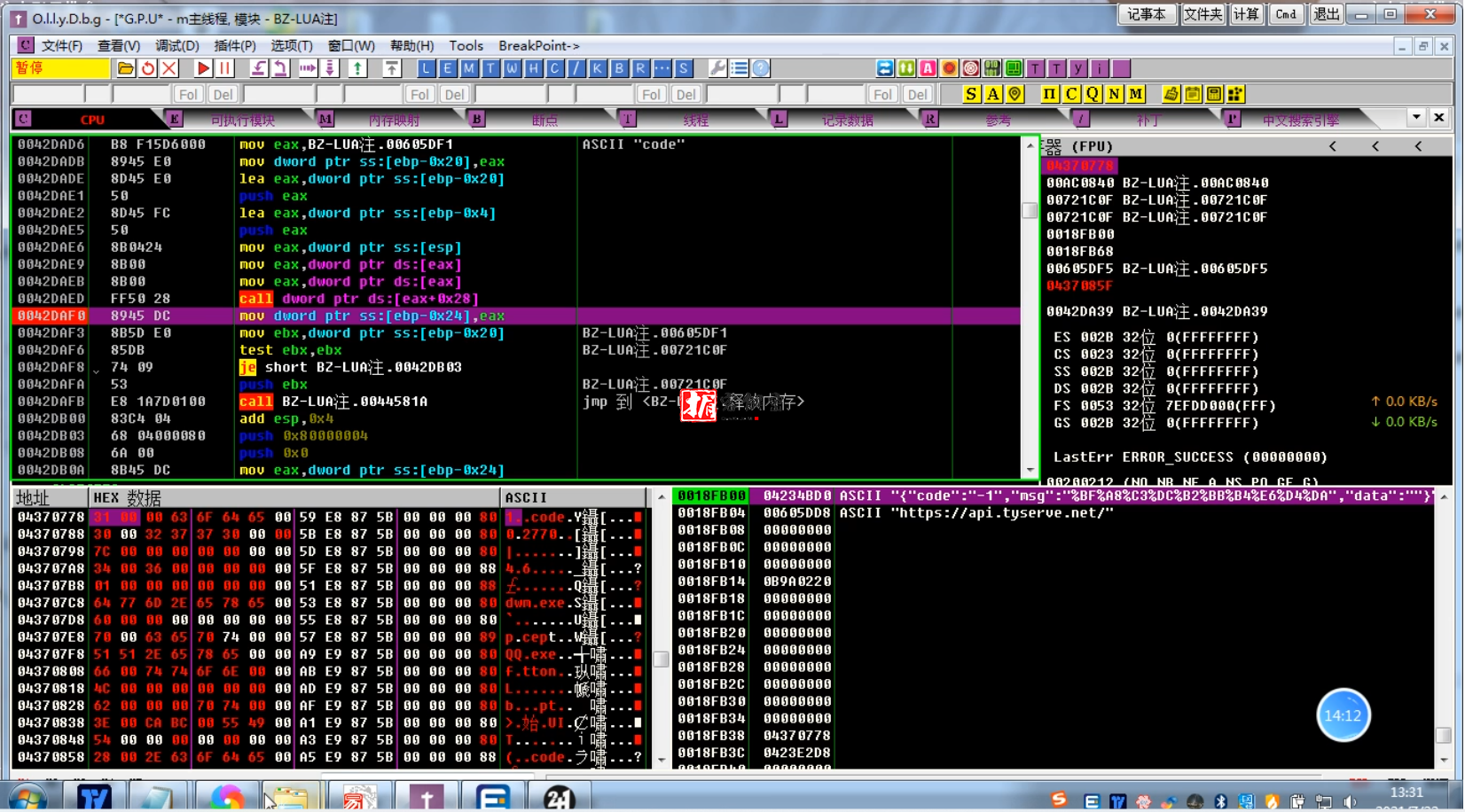Open Source via blue S icon
The height and width of the screenshot is (812, 1465).
(x=683, y=68)
